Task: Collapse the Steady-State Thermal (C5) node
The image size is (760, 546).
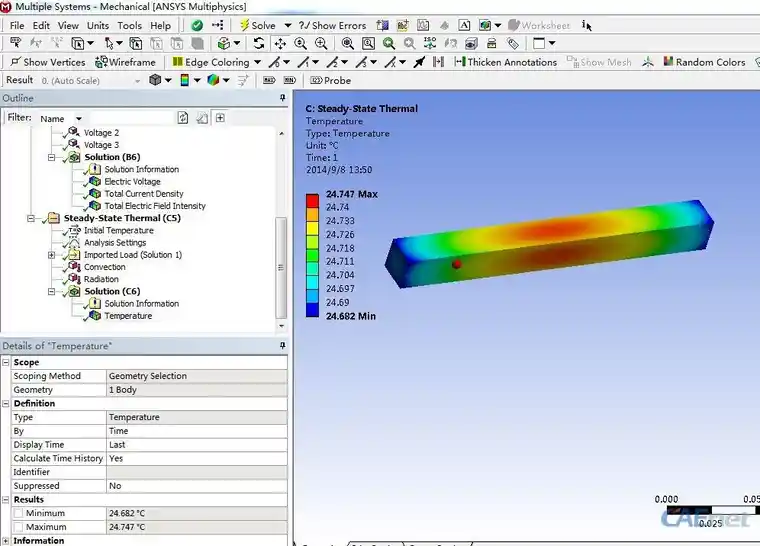Action: [x=31, y=218]
